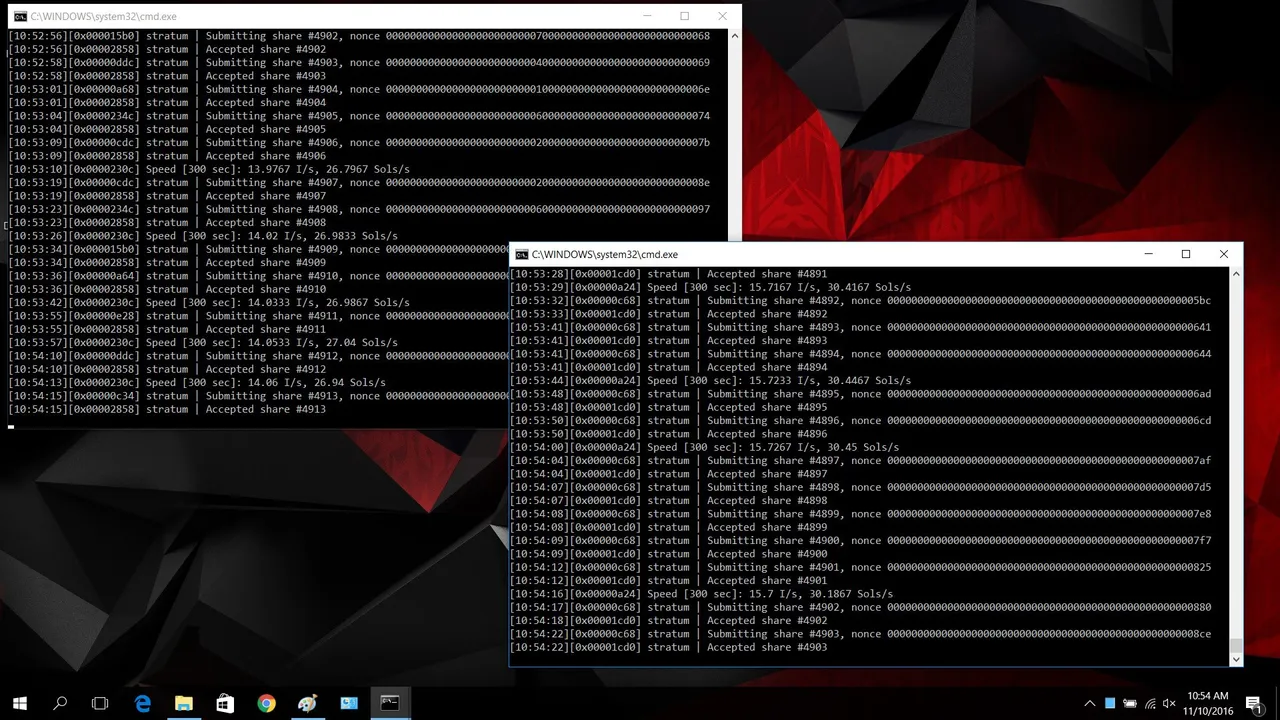Launch Google Chrome from the taskbar
The width and height of the screenshot is (1280, 720).
266,703
